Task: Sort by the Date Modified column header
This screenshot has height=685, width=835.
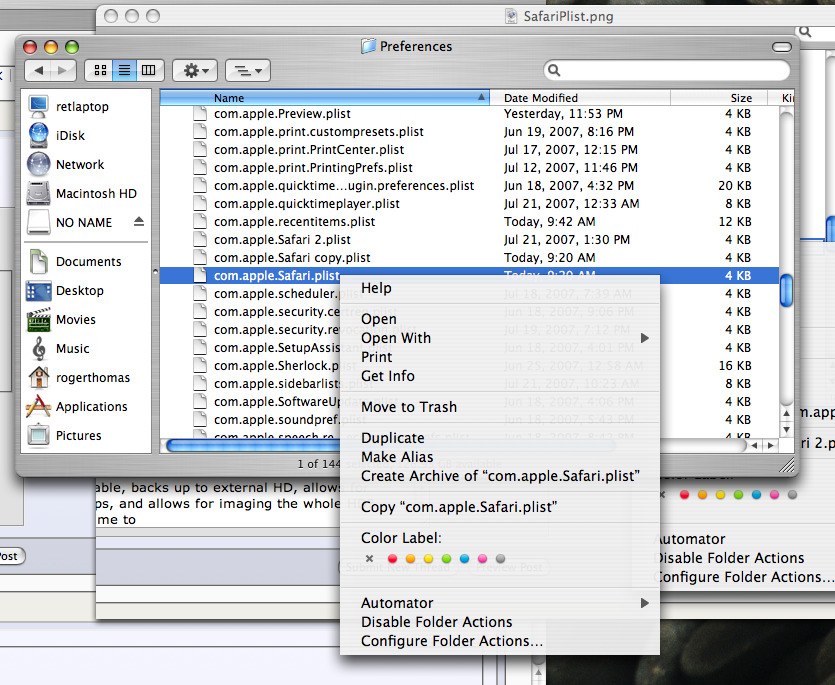Action: coord(579,98)
